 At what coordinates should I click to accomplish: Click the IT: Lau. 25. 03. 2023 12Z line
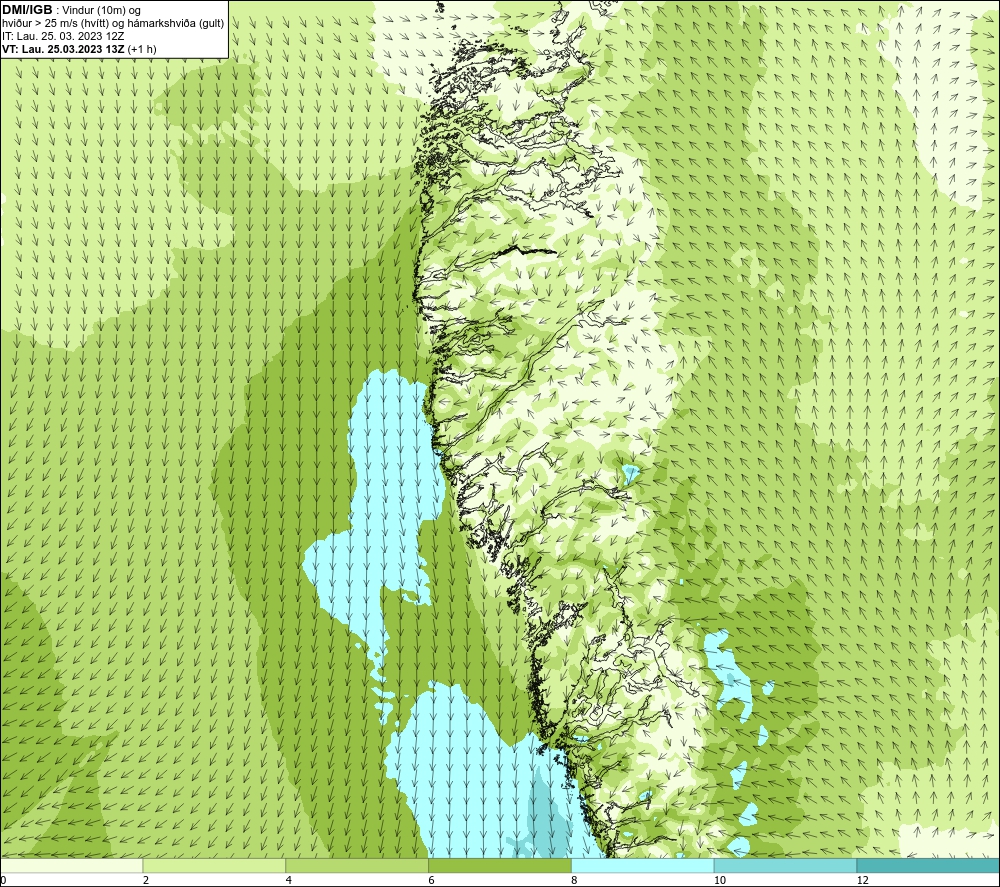coord(63,36)
